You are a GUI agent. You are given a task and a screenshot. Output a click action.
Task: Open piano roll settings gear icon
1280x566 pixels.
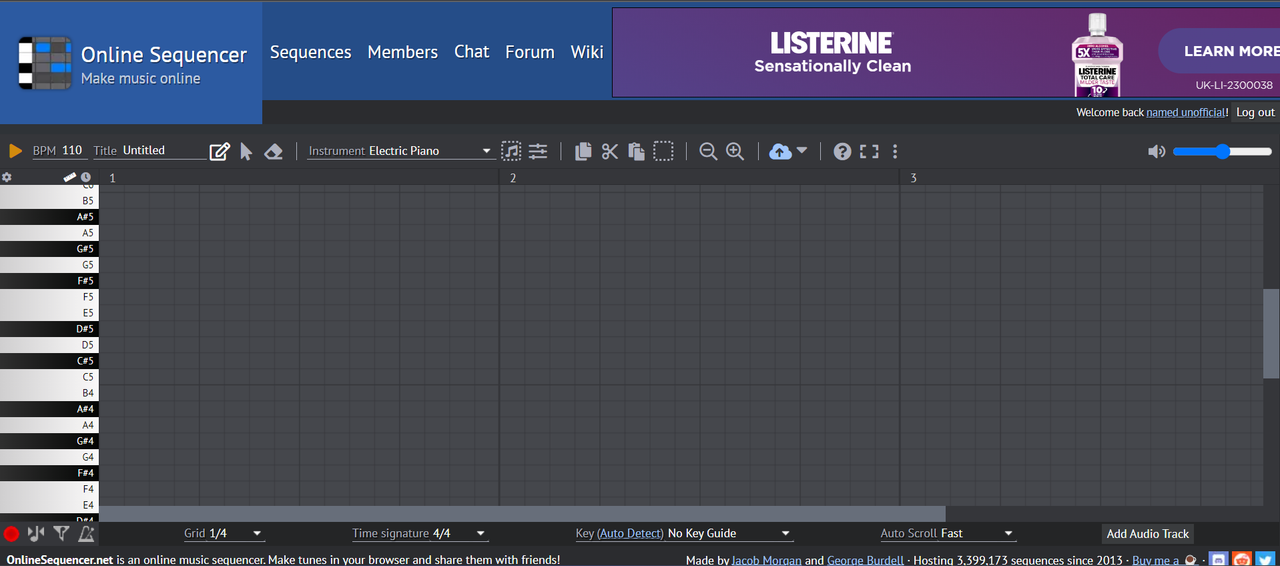6,177
